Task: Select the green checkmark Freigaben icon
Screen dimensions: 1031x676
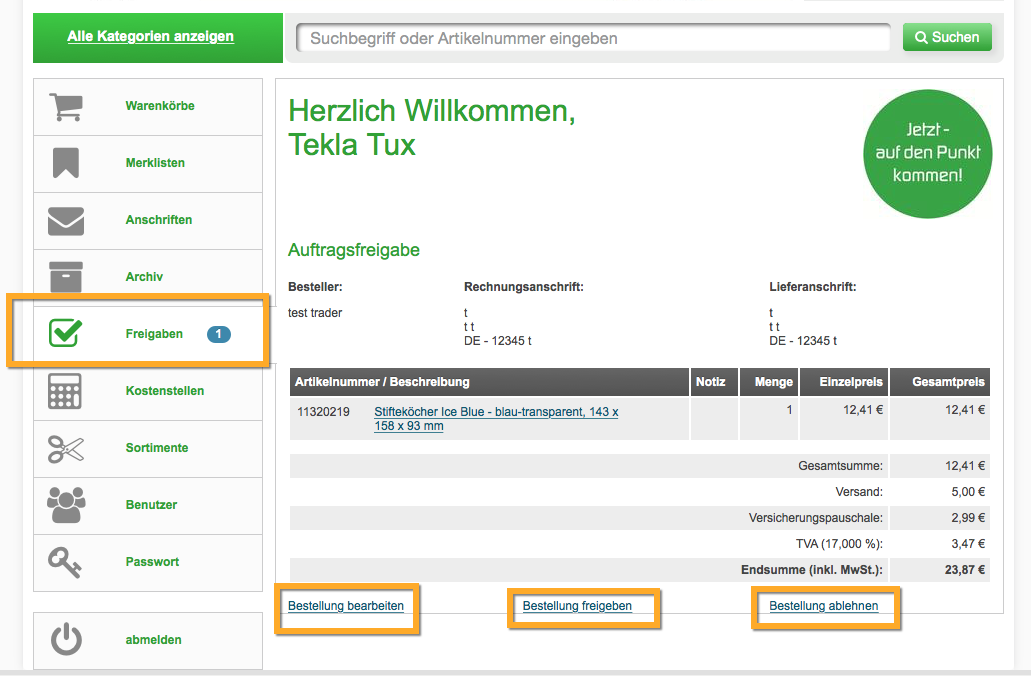Action: point(66,334)
